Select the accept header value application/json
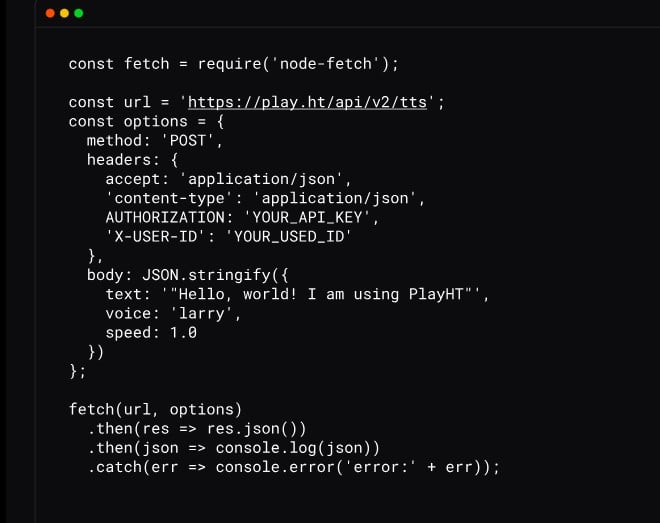This screenshot has width=660, height=523. (261, 179)
